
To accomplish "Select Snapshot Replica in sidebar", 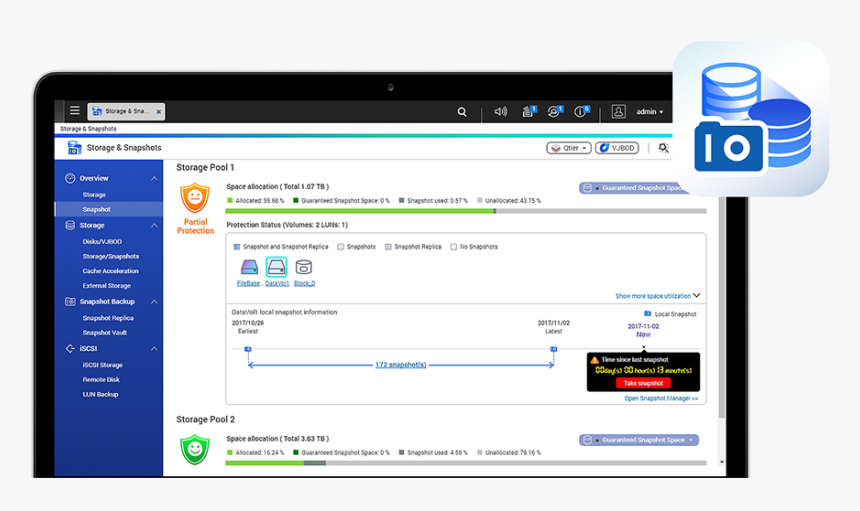I will tap(108, 318).
